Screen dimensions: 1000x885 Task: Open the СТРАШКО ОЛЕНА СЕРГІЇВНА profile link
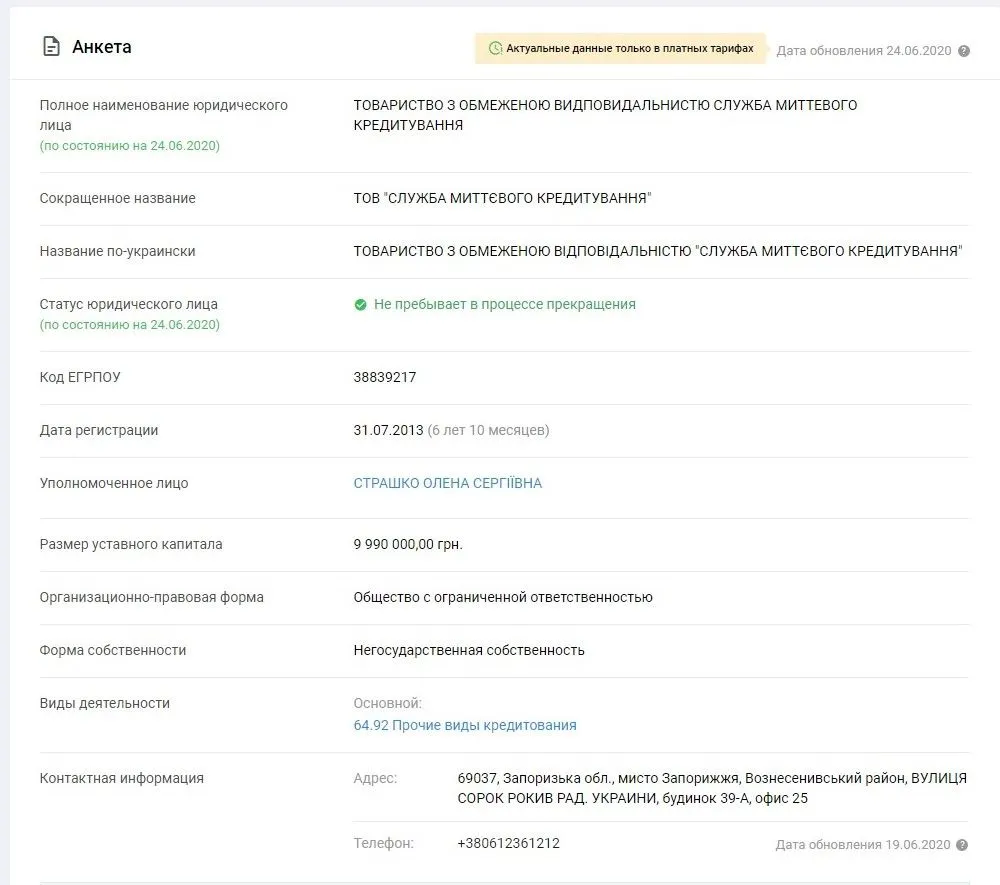447,483
